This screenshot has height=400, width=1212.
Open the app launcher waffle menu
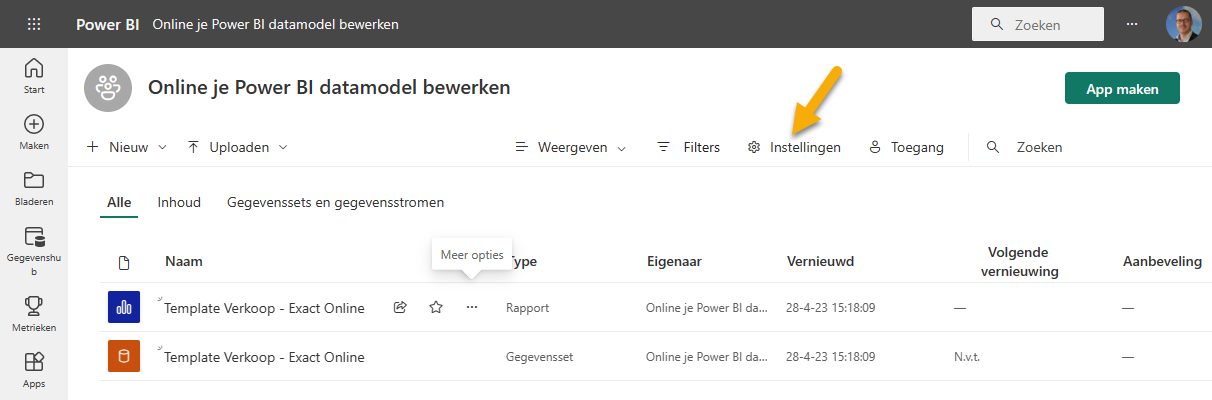pos(34,24)
